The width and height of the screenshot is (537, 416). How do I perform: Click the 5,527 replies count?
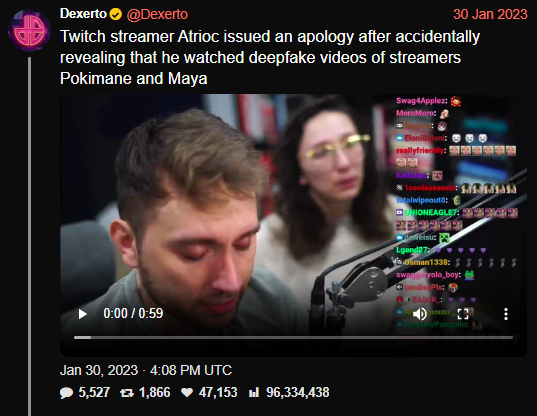pos(94,392)
